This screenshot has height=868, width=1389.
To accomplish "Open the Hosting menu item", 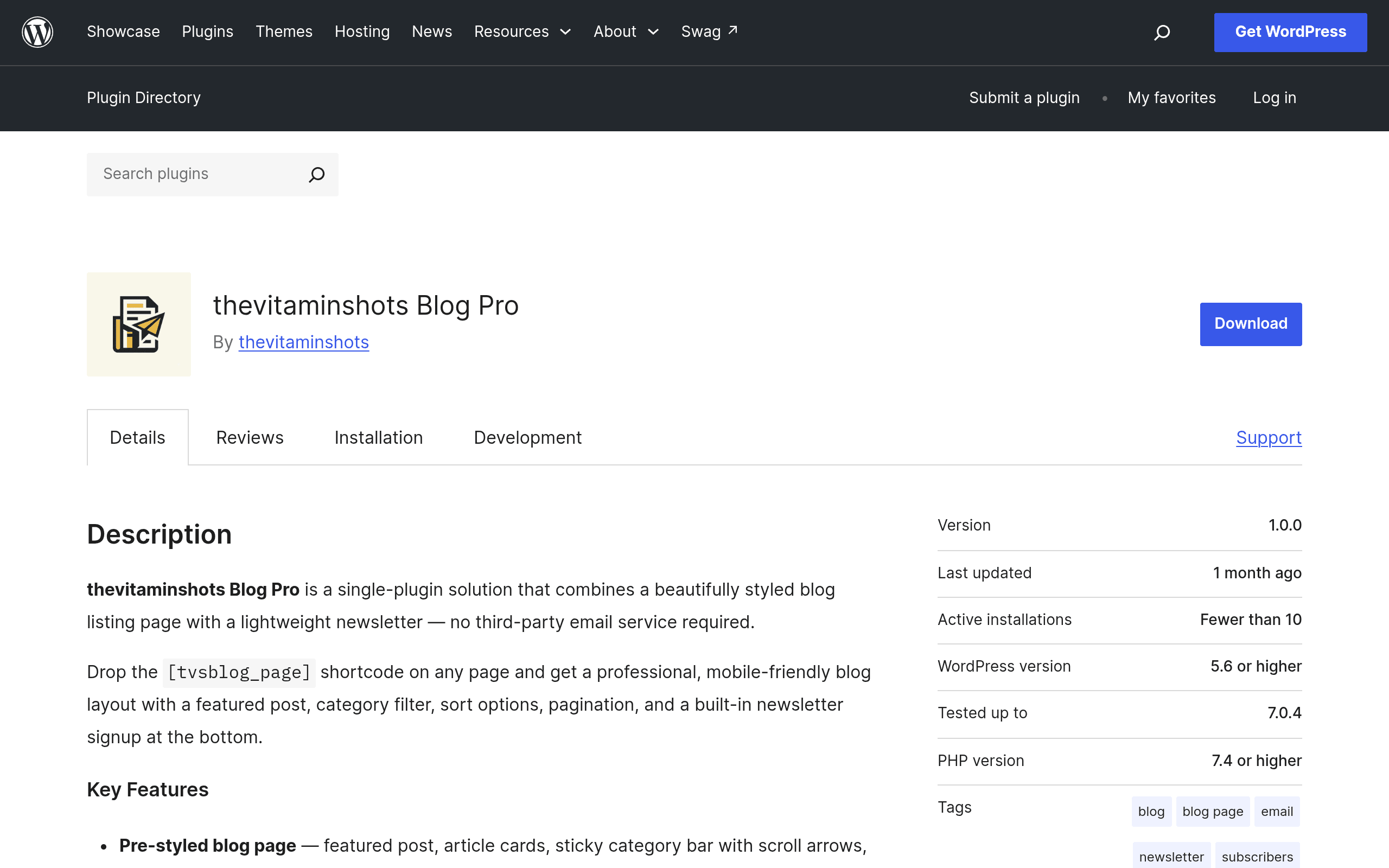I will [x=362, y=31].
